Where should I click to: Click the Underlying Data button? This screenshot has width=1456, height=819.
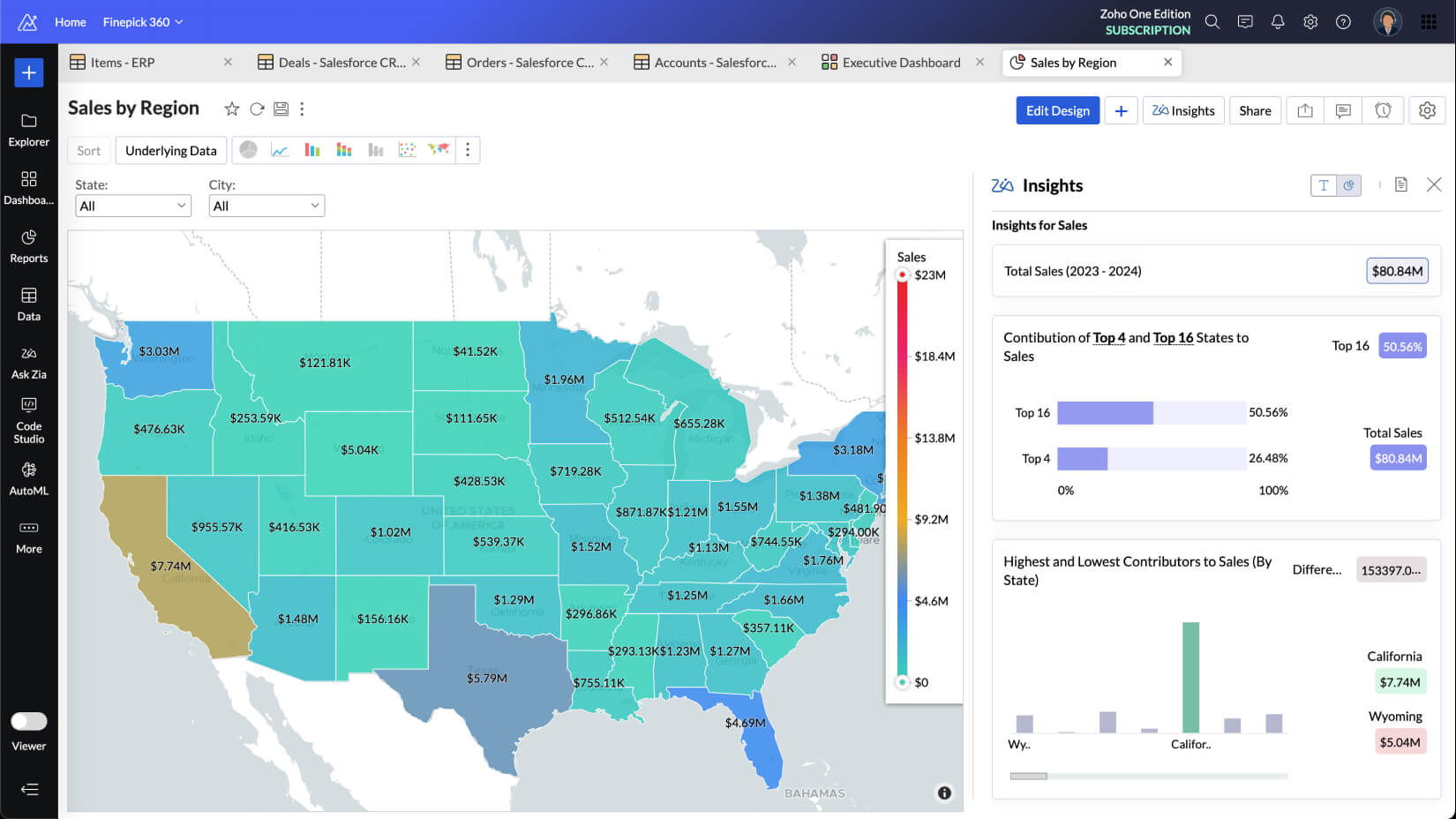[x=171, y=150]
